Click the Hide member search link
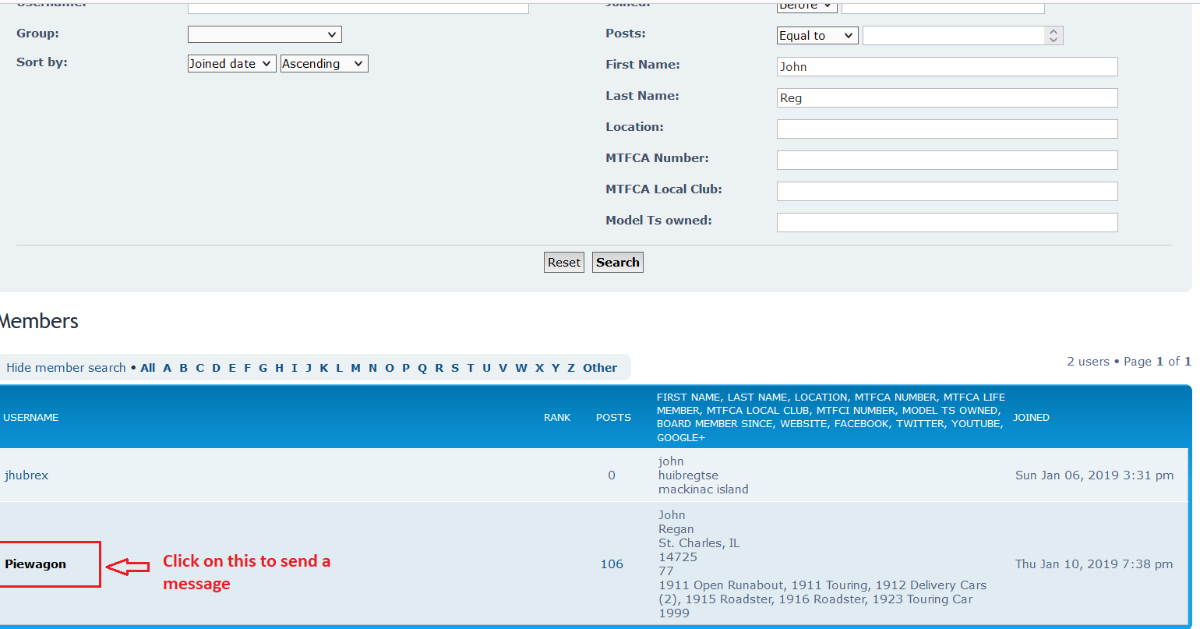 [66, 368]
